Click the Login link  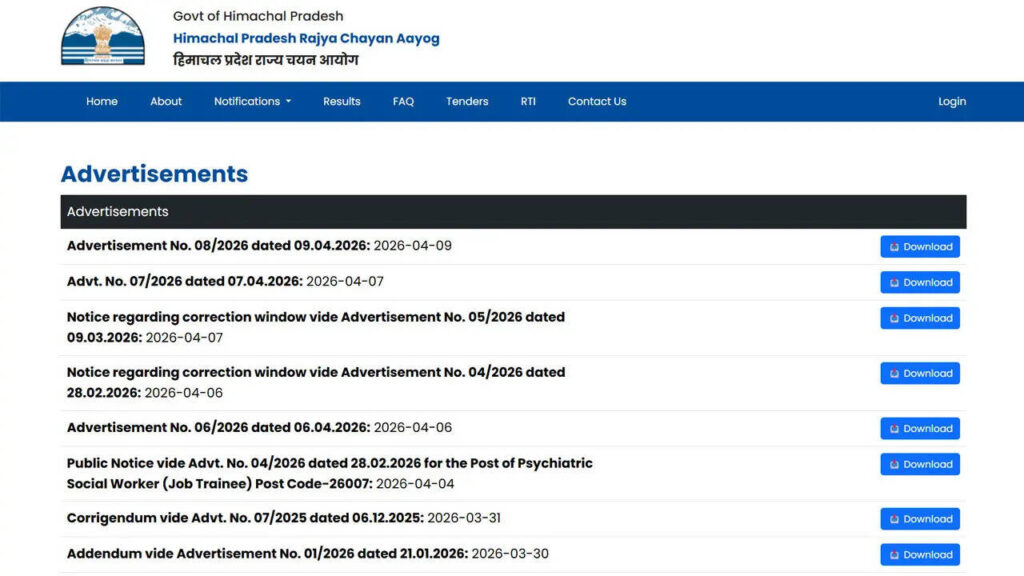point(951,102)
